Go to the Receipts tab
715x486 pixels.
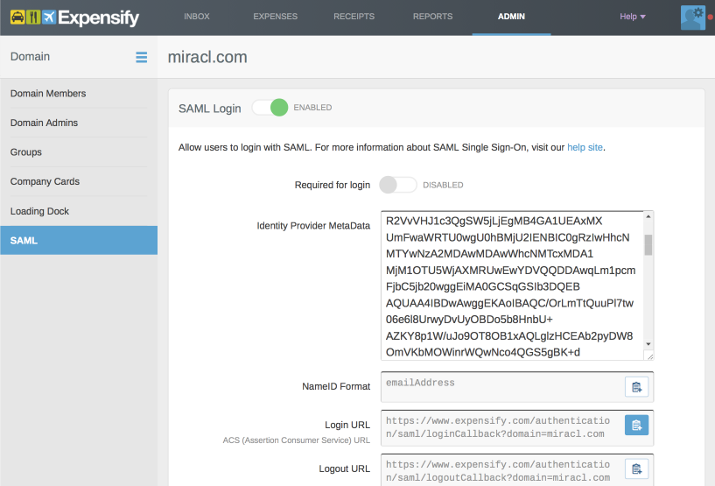point(354,16)
